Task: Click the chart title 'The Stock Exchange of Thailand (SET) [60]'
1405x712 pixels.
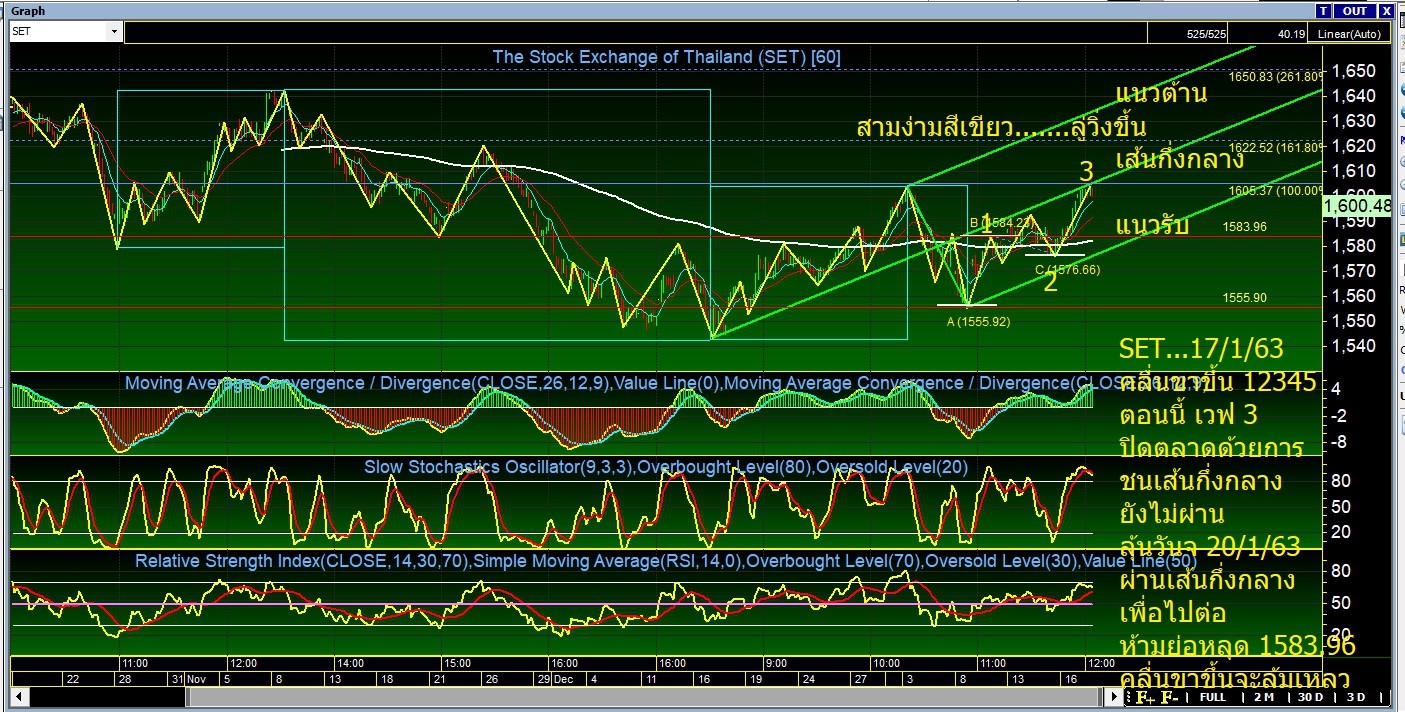Action: [666, 57]
